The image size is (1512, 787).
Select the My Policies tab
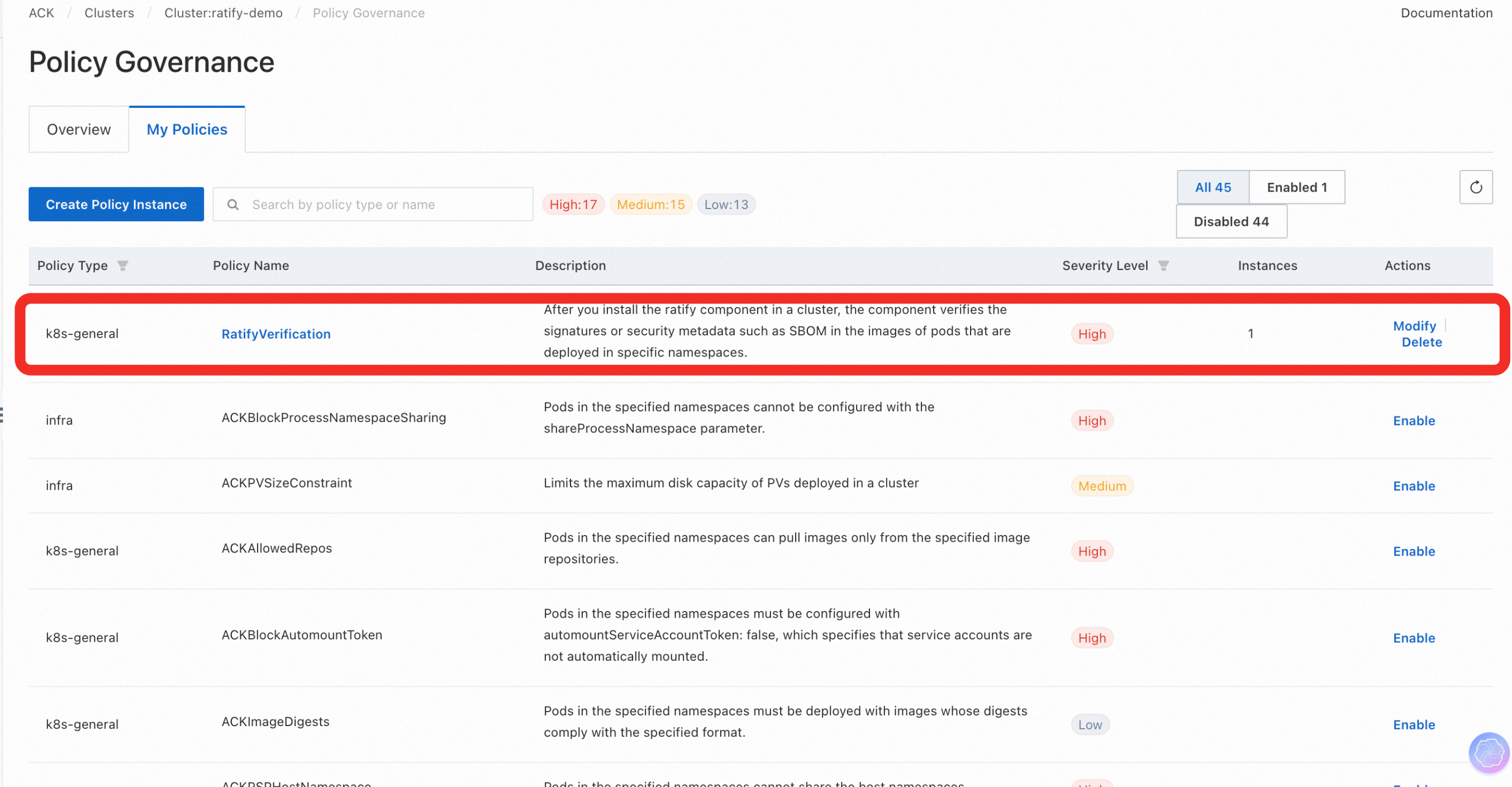[187, 129]
